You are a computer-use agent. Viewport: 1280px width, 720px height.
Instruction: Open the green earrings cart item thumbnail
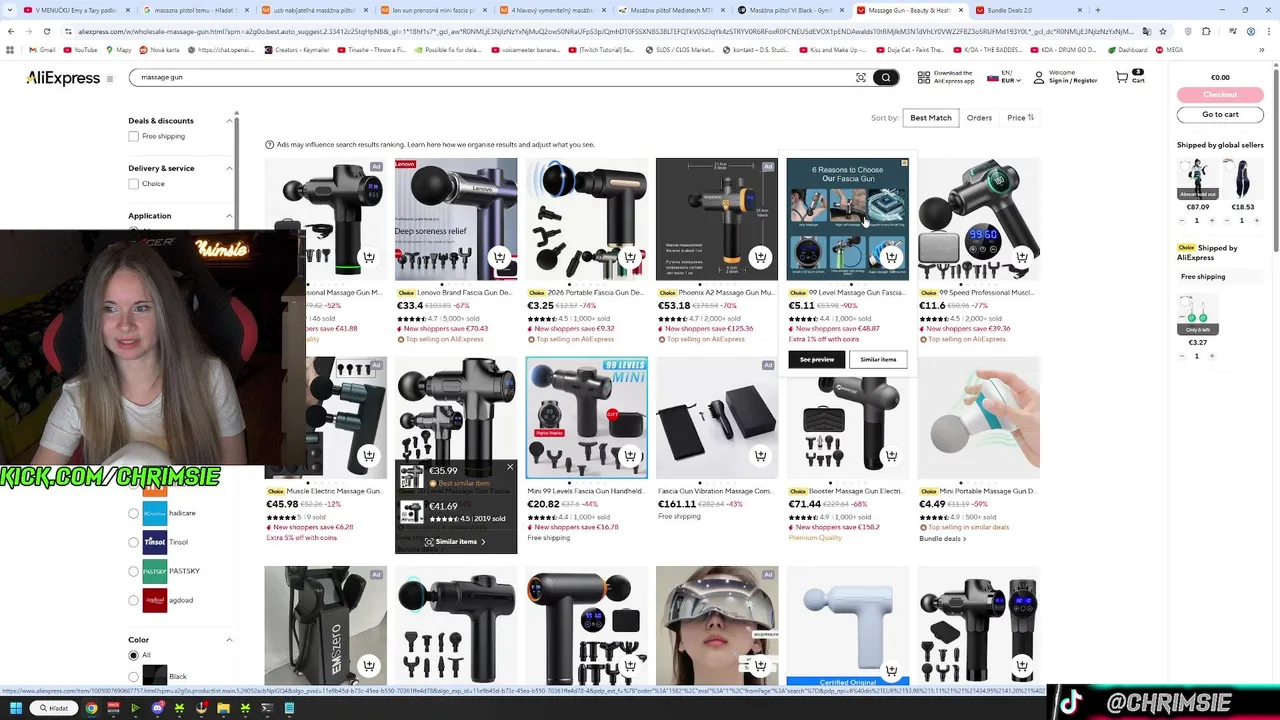[x=1197, y=314]
